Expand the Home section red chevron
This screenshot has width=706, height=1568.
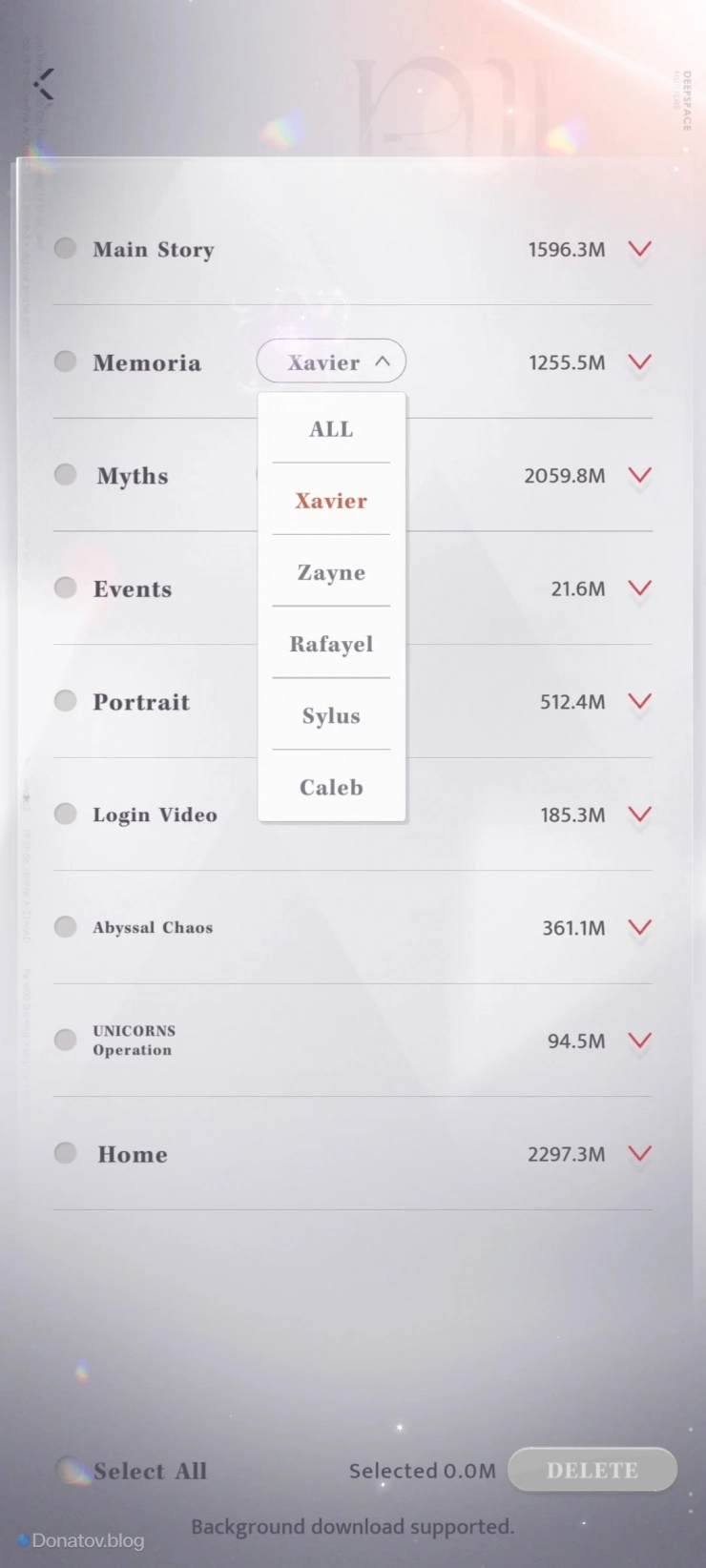tap(639, 1154)
